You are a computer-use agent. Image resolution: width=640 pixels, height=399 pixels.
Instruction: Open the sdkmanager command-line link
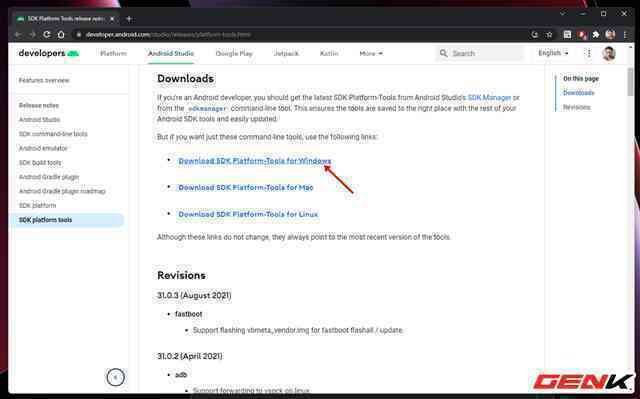pos(207,109)
